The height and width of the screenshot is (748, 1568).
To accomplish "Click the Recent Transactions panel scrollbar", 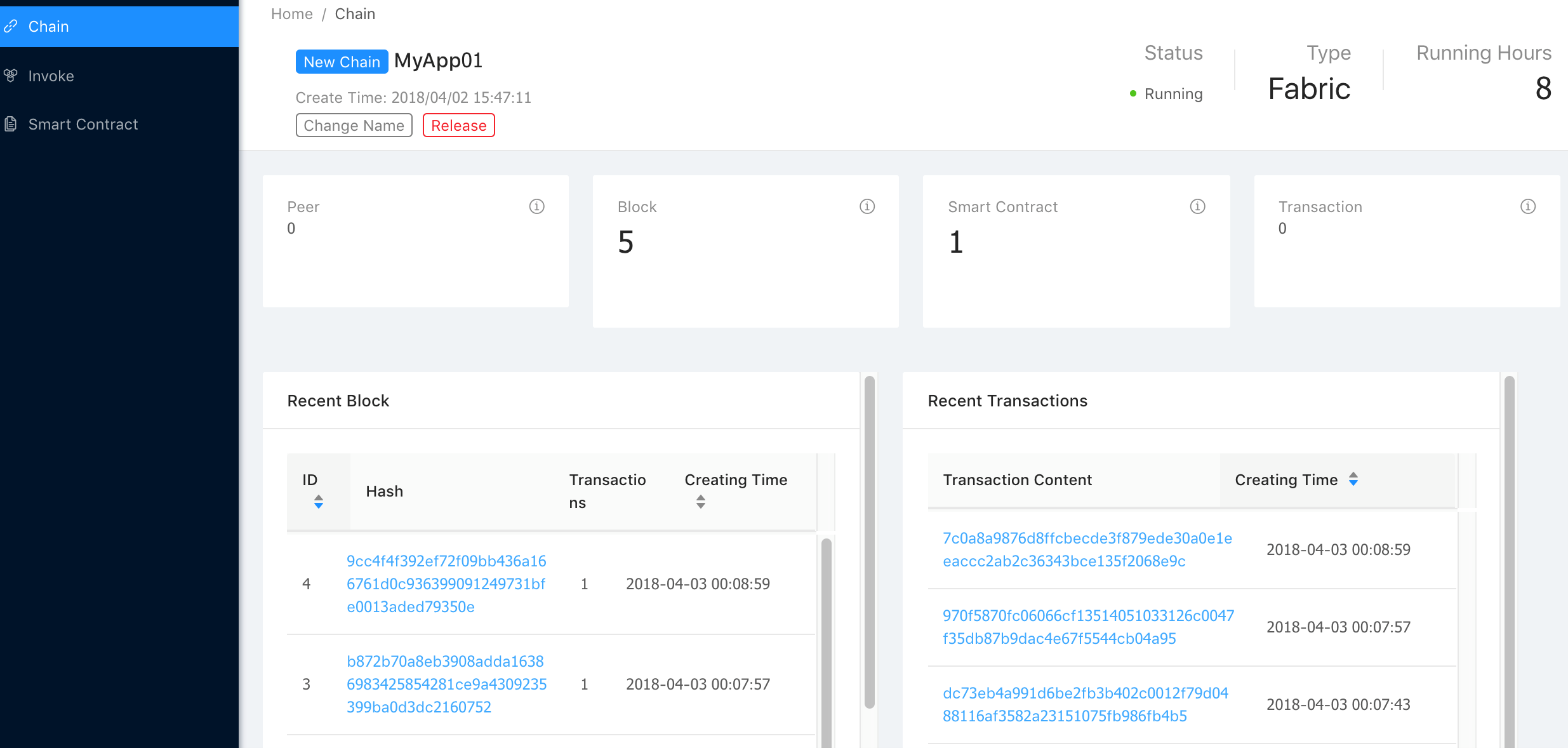I will 1509,559.
